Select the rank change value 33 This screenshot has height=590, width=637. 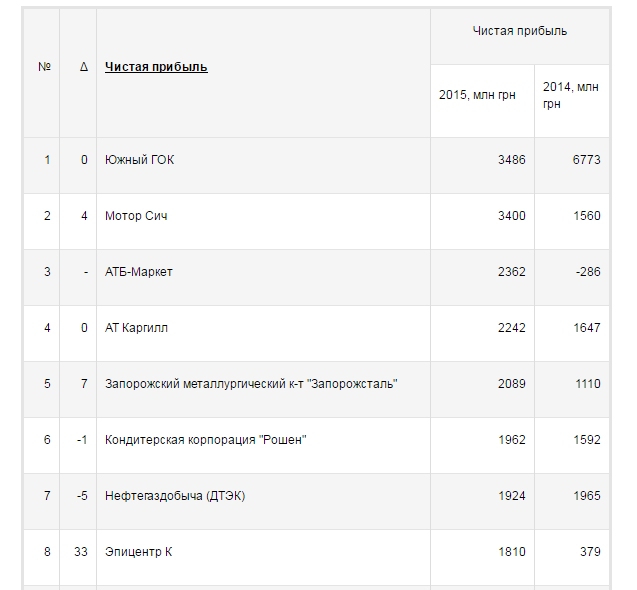pyautogui.click(x=81, y=552)
